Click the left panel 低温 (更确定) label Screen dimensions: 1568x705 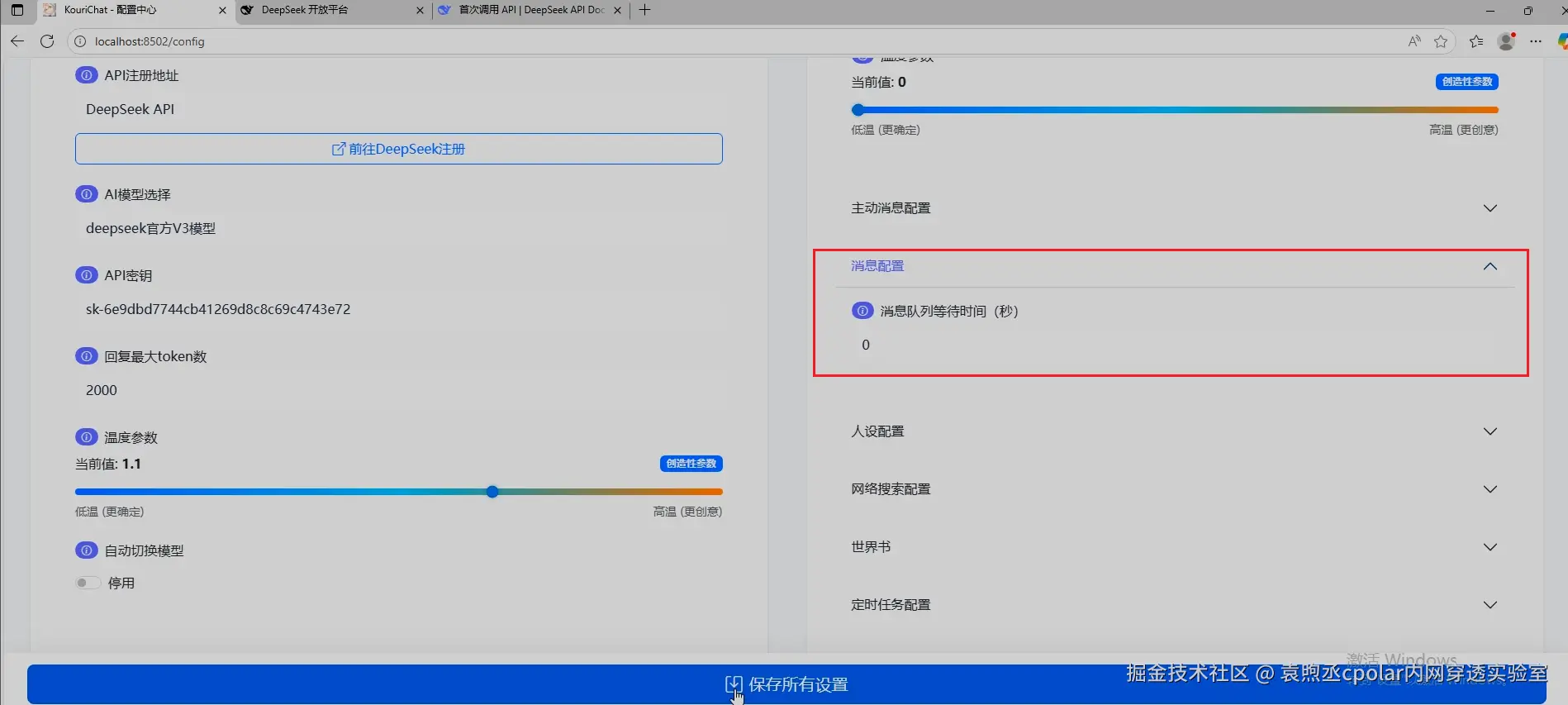[x=110, y=512]
